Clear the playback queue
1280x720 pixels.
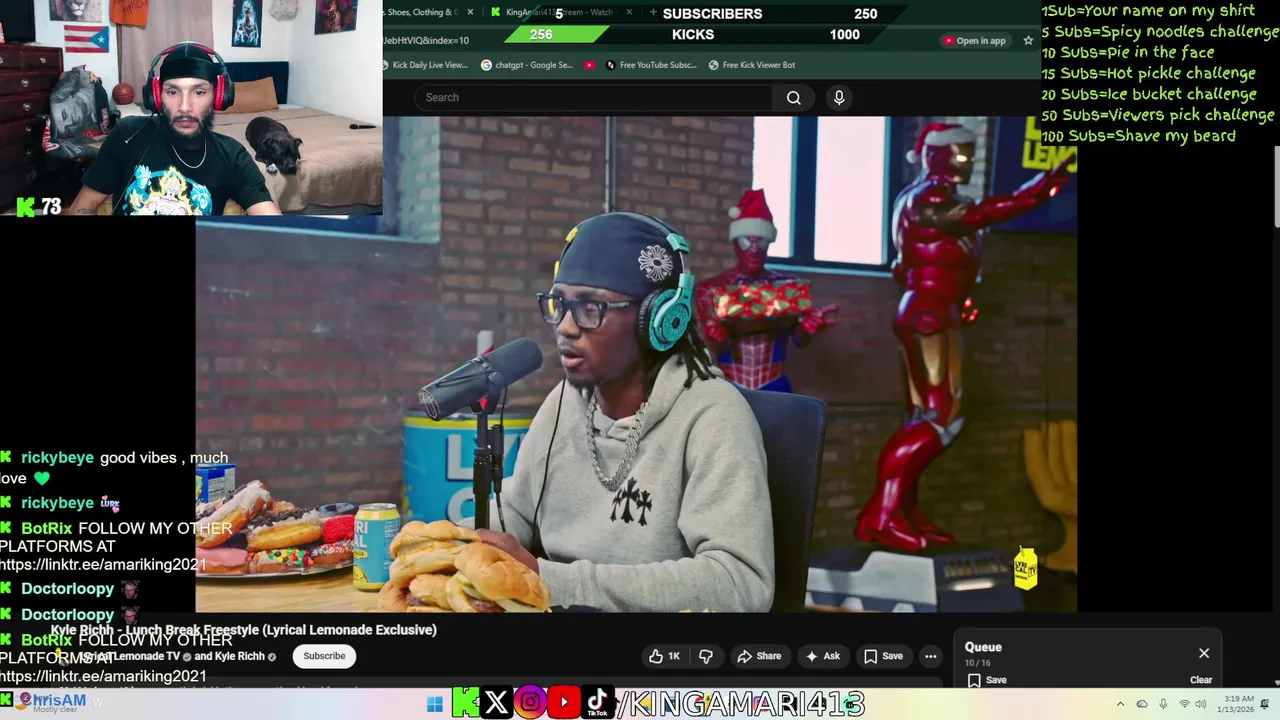(x=1201, y=680)
